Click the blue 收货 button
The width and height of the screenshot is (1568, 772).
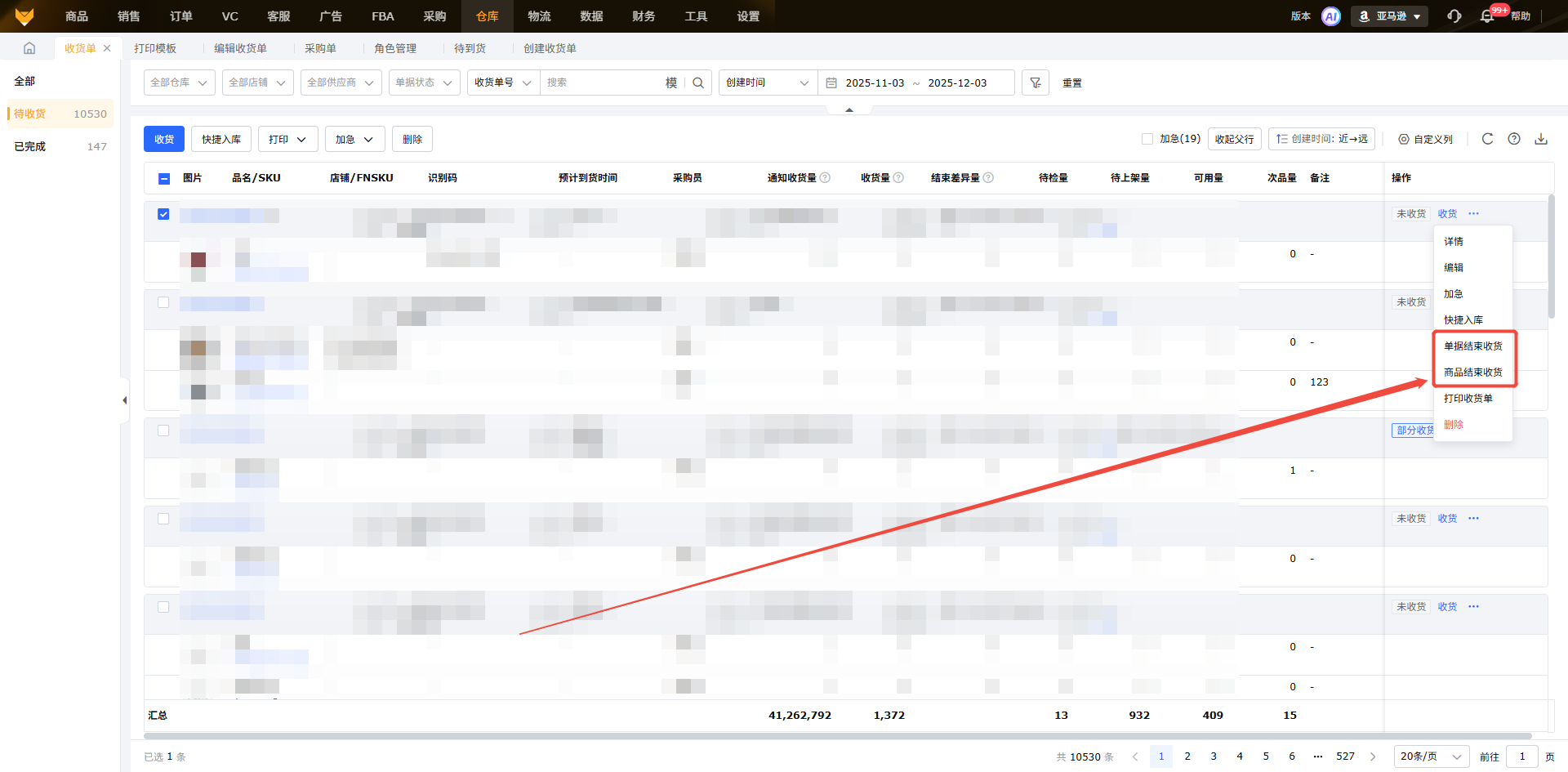coord(164,139)
